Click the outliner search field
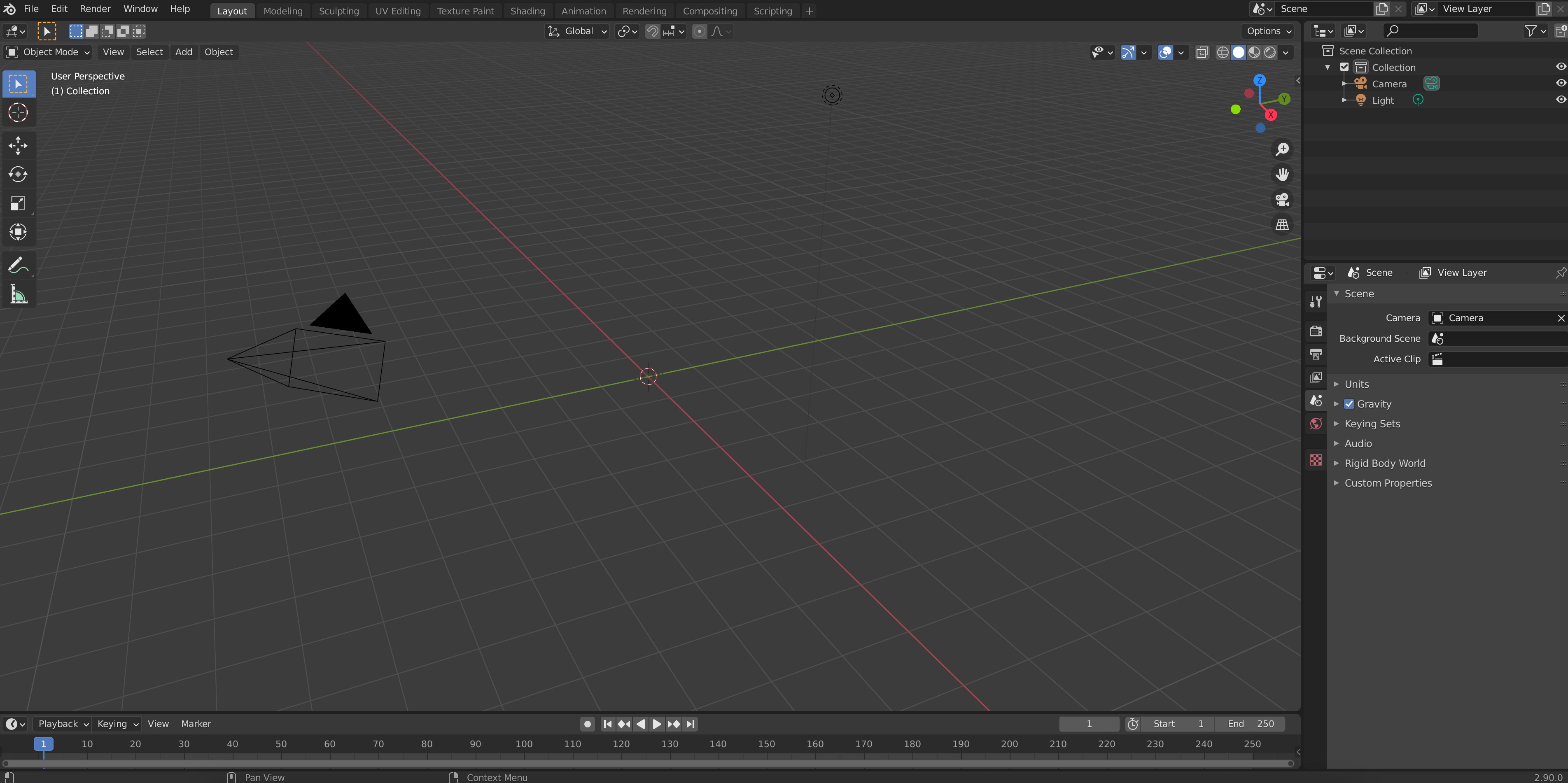This screenshot has width=1568, height=783. (1430, 31)
